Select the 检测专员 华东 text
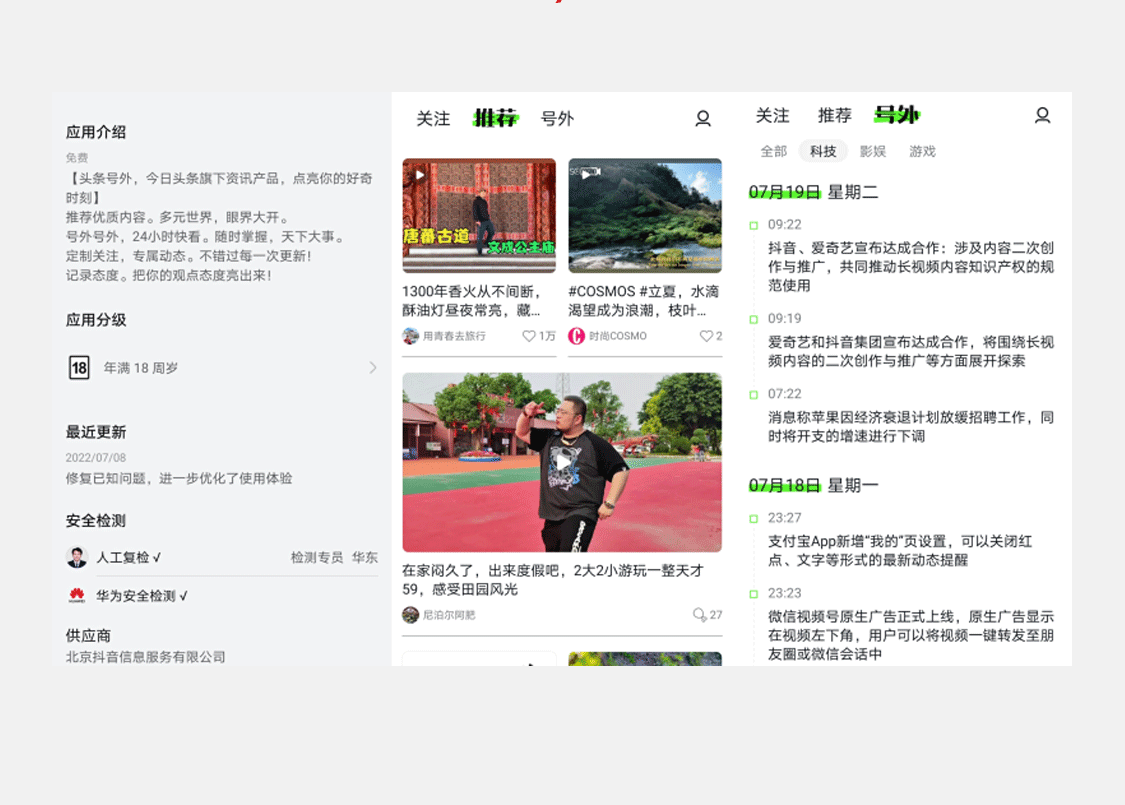 [x=334, y=557]
